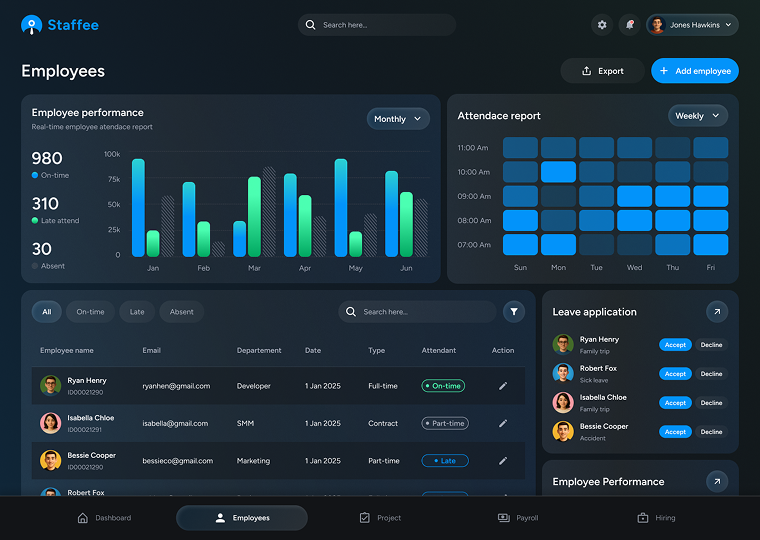Click Jones Hawkins profile avatar

click(657, 25)
